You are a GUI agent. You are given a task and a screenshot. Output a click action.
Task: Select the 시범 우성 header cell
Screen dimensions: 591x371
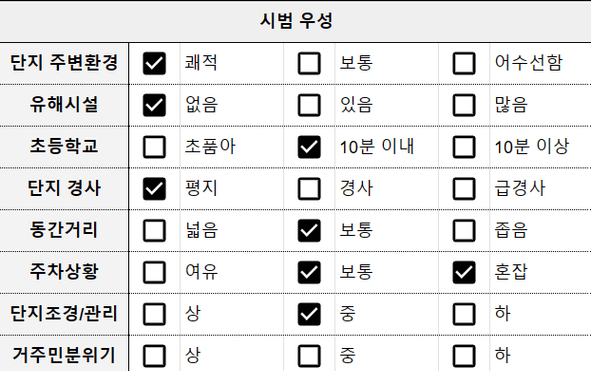[296, 21]
